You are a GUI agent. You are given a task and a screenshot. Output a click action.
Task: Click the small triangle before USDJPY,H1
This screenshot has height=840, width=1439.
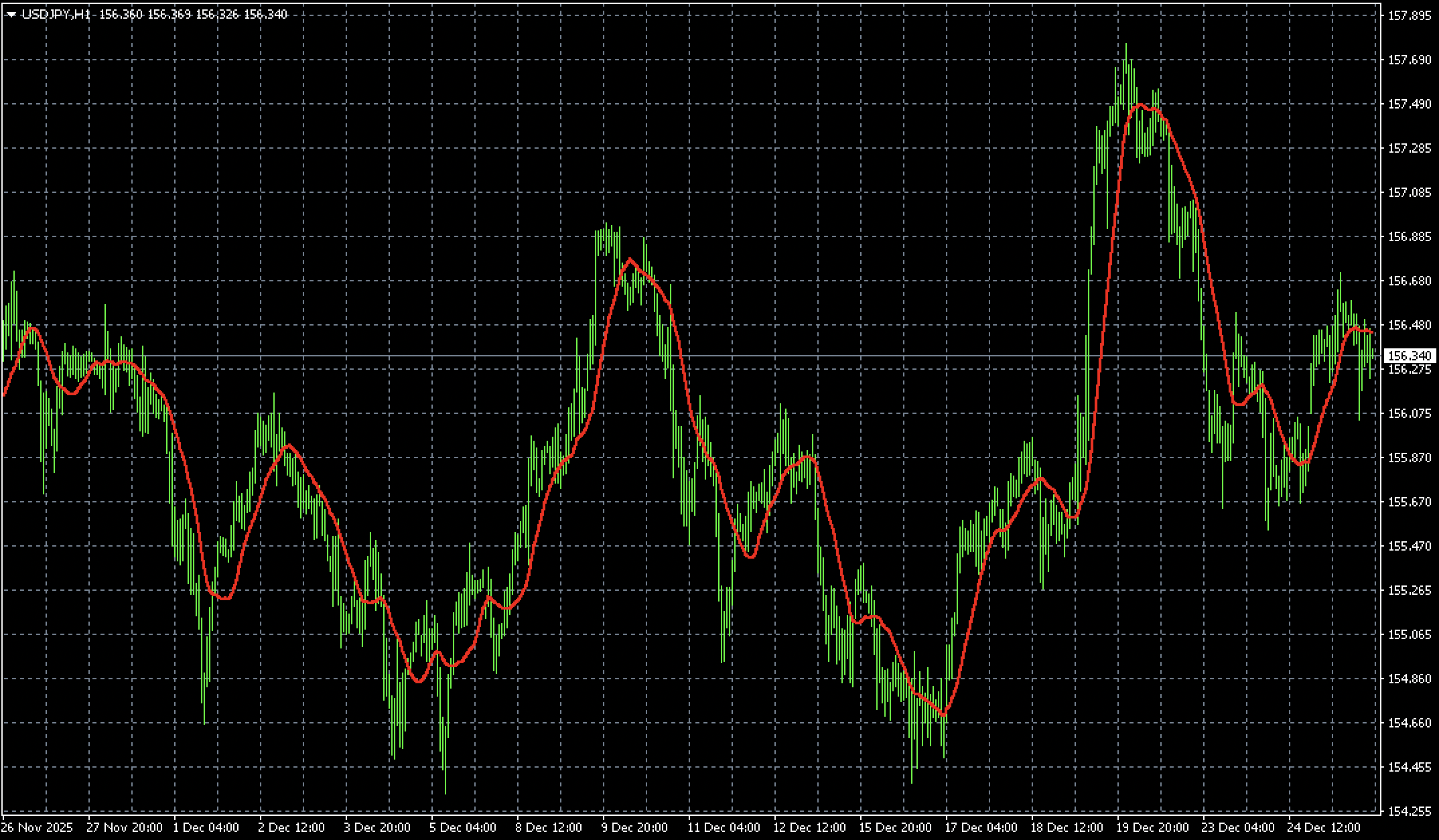pyautogui.click(x=11, y=15)
